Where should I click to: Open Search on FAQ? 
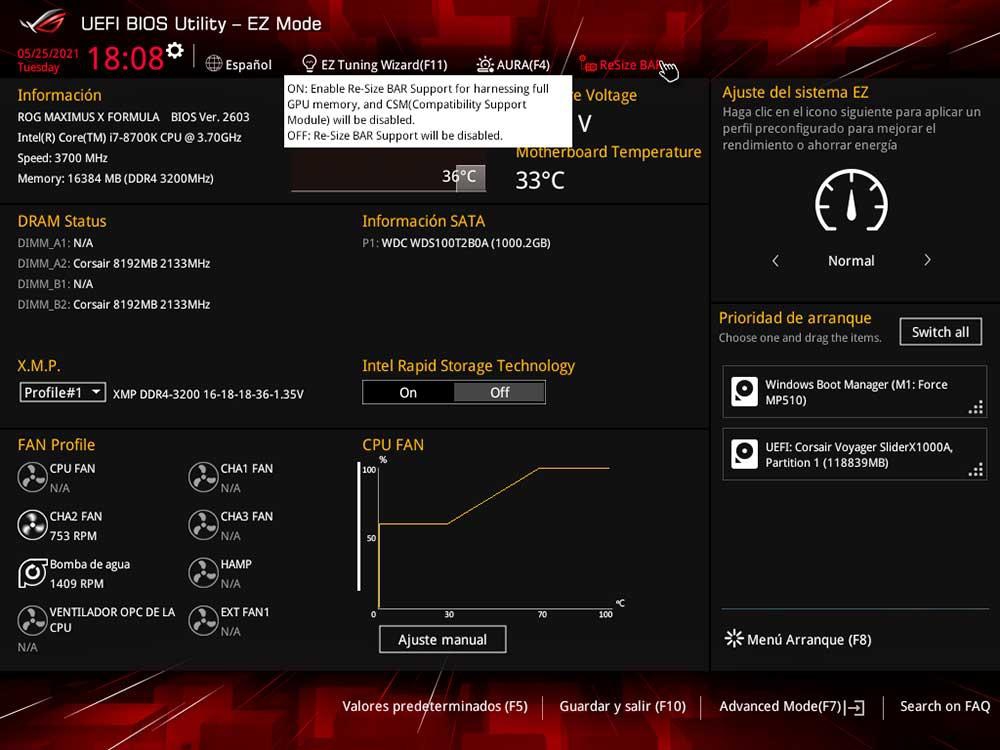coord(945,706)
